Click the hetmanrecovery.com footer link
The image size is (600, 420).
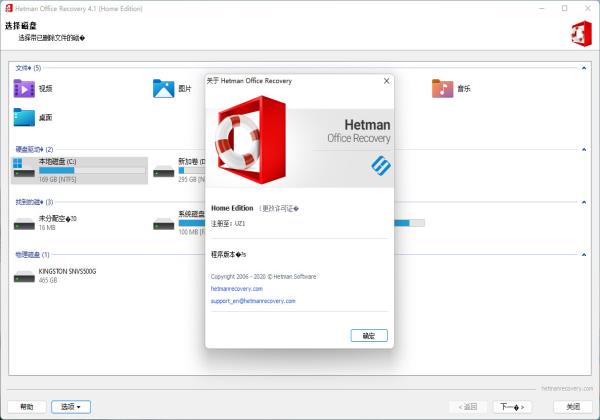(567, 388)
